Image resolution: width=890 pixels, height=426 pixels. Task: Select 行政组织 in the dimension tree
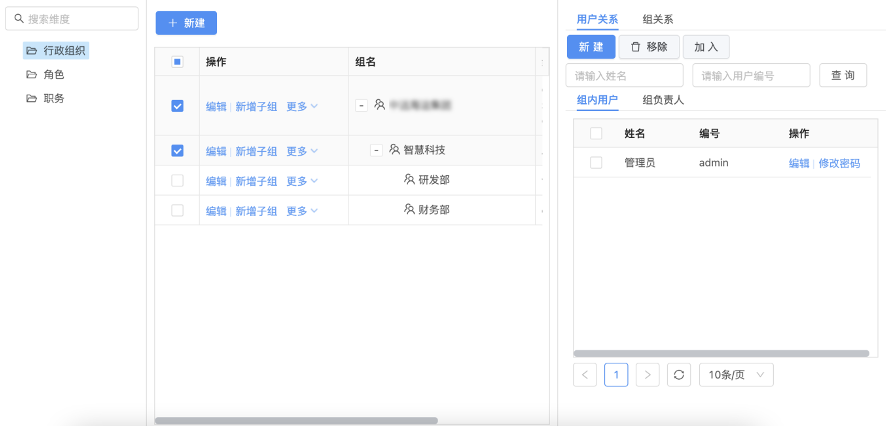click(56, 50)
